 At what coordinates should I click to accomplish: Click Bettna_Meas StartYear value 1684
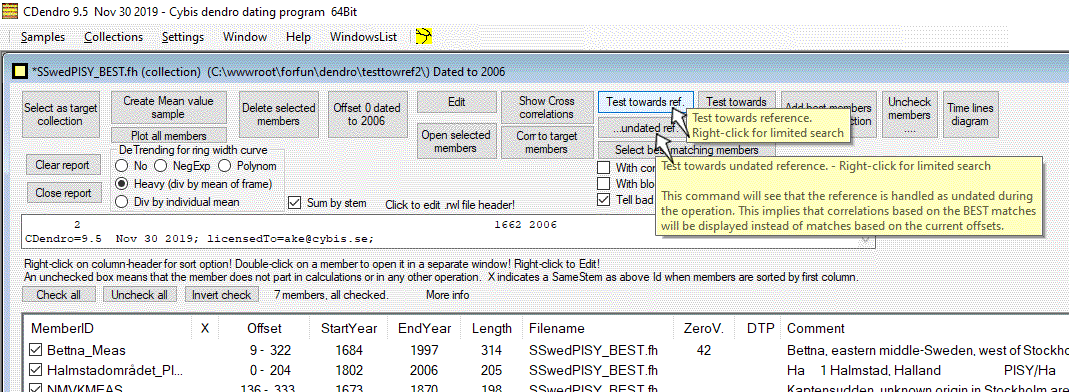coord(349,350)
